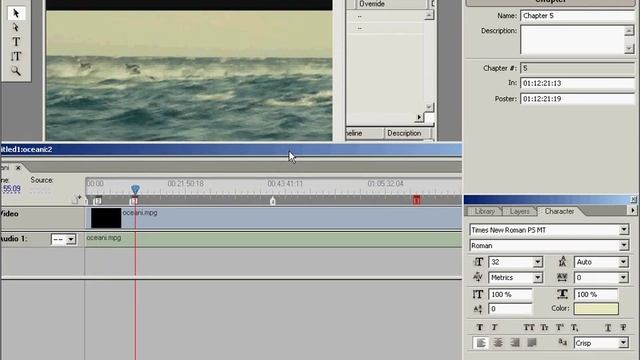Toggle All Caps text style

(x=529, y=327)
